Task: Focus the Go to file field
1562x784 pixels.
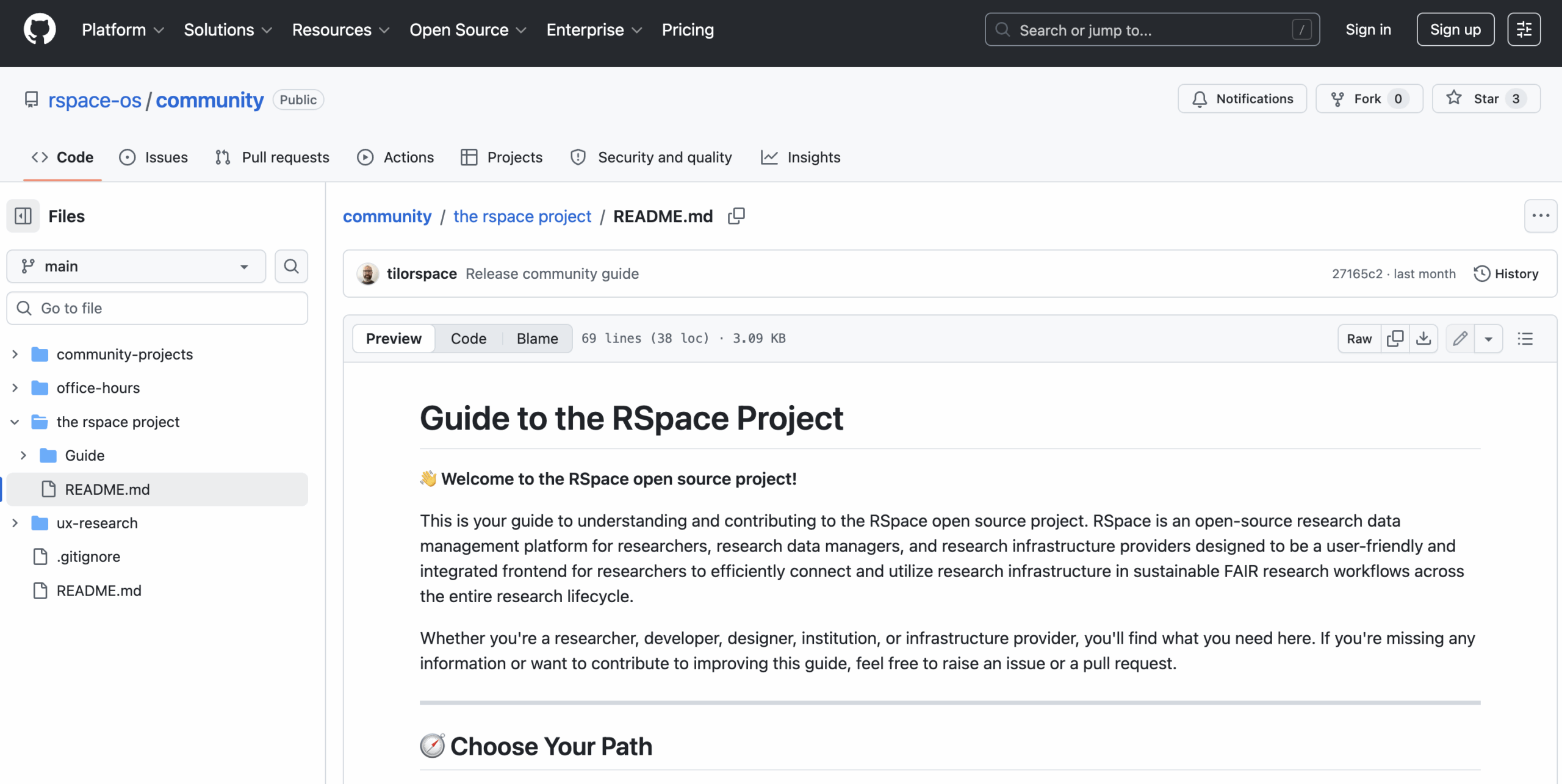Action: coord(157,308)
